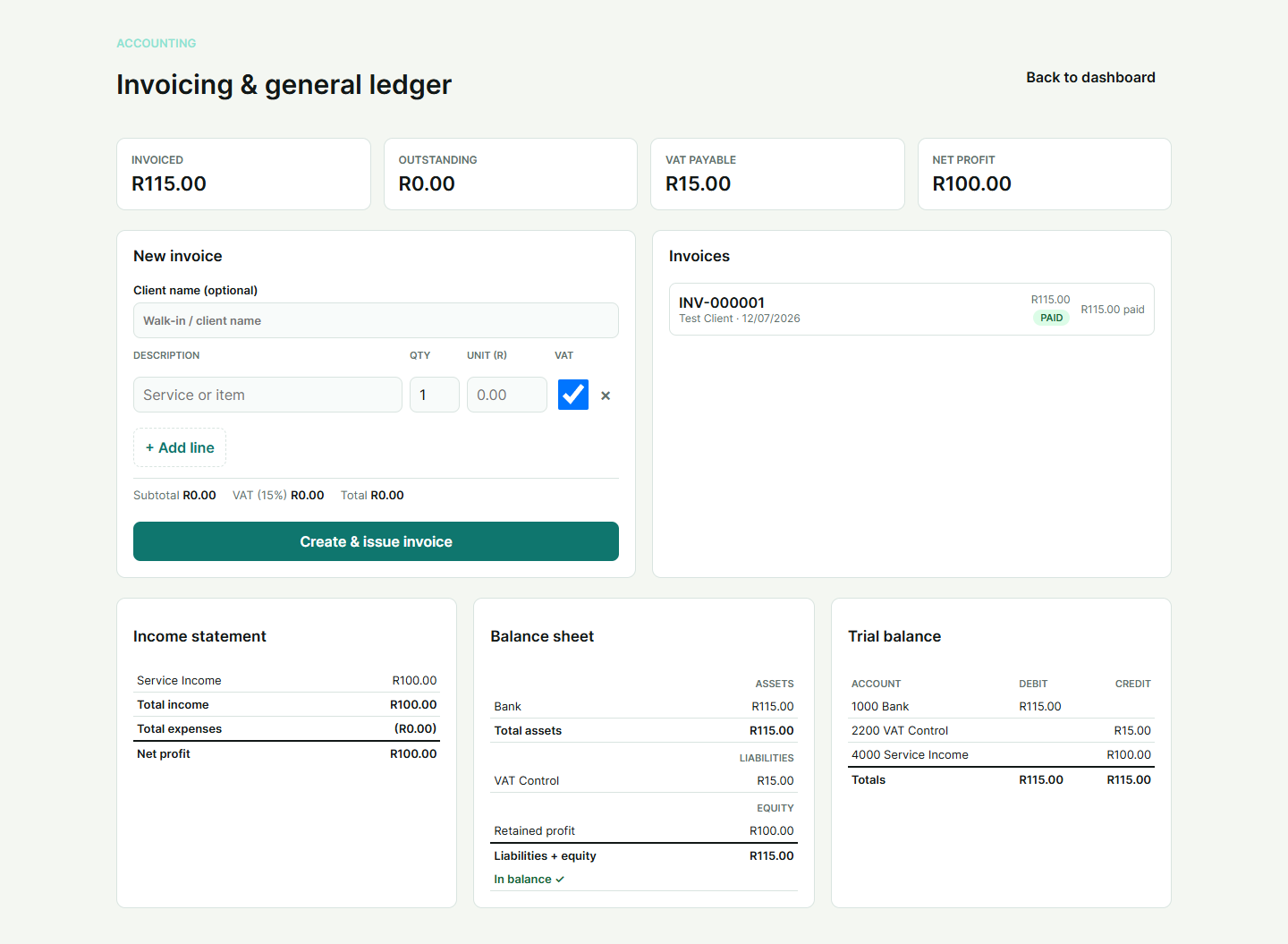Click the Income statement heading

point(199,636)
